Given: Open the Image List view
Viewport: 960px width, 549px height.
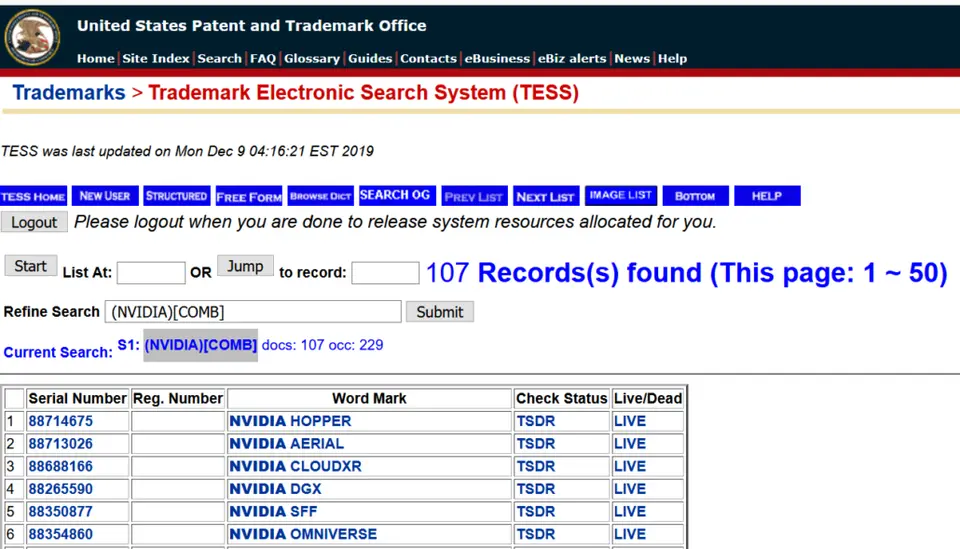Looking at the screenshot, I should click(620, 196).
